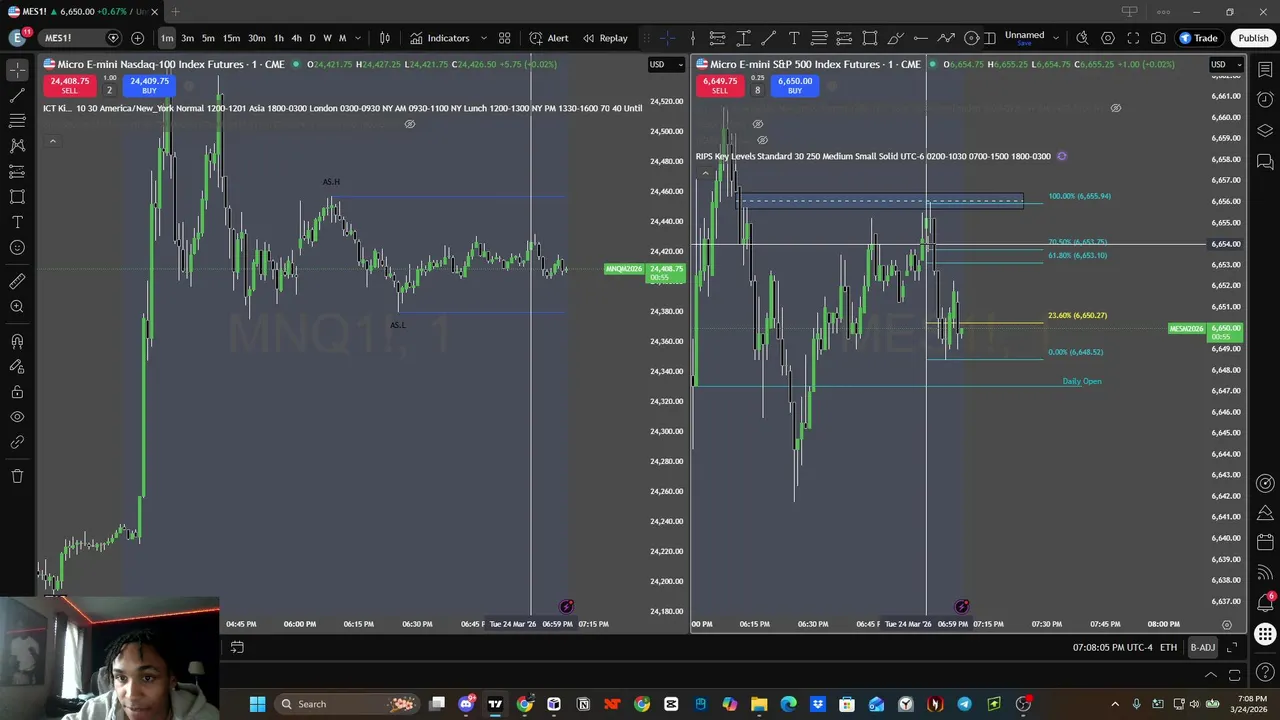1280x720 pixels.
Task: Open the alerts clock icon in right sidebar
Action: [1265, 100]
